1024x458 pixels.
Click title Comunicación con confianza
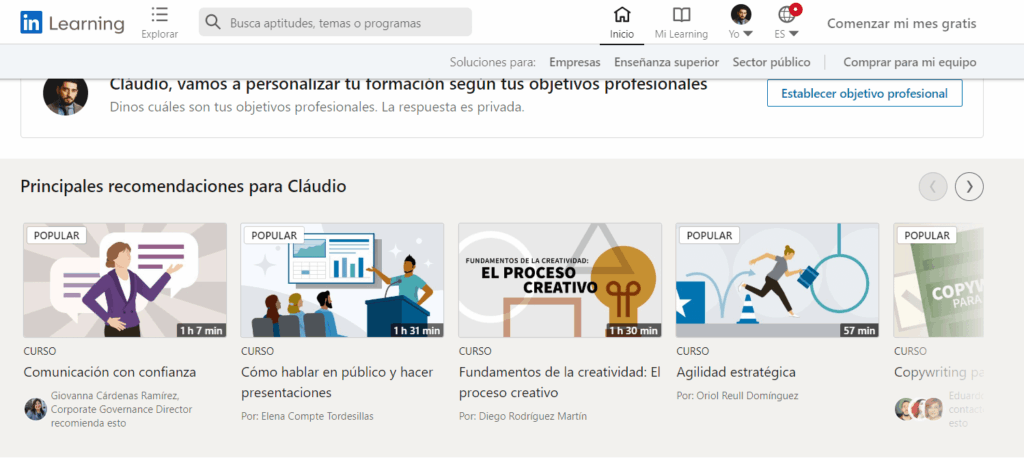coord(110,372)
